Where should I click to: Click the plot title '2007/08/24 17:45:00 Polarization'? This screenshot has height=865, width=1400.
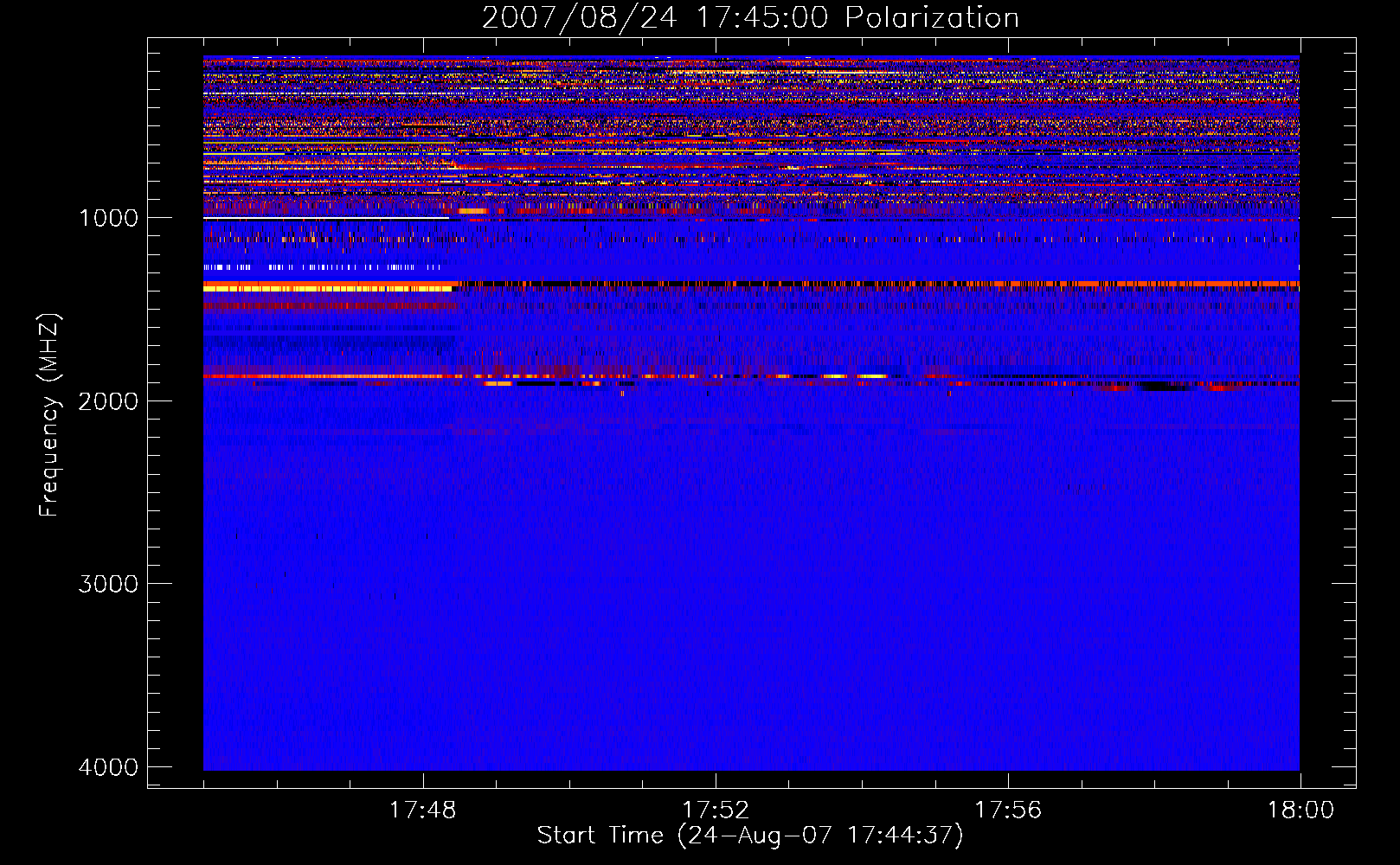tap(750, 18)
